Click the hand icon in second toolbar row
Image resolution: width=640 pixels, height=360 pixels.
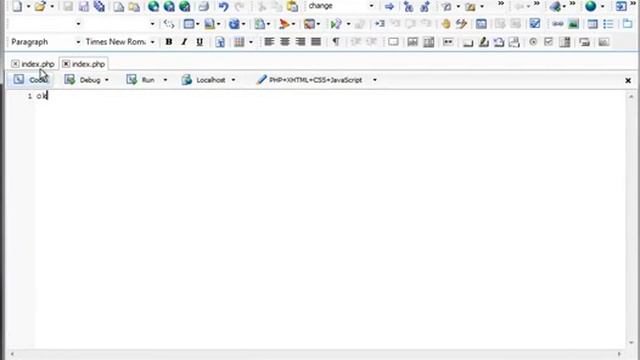tap(446, 24)
